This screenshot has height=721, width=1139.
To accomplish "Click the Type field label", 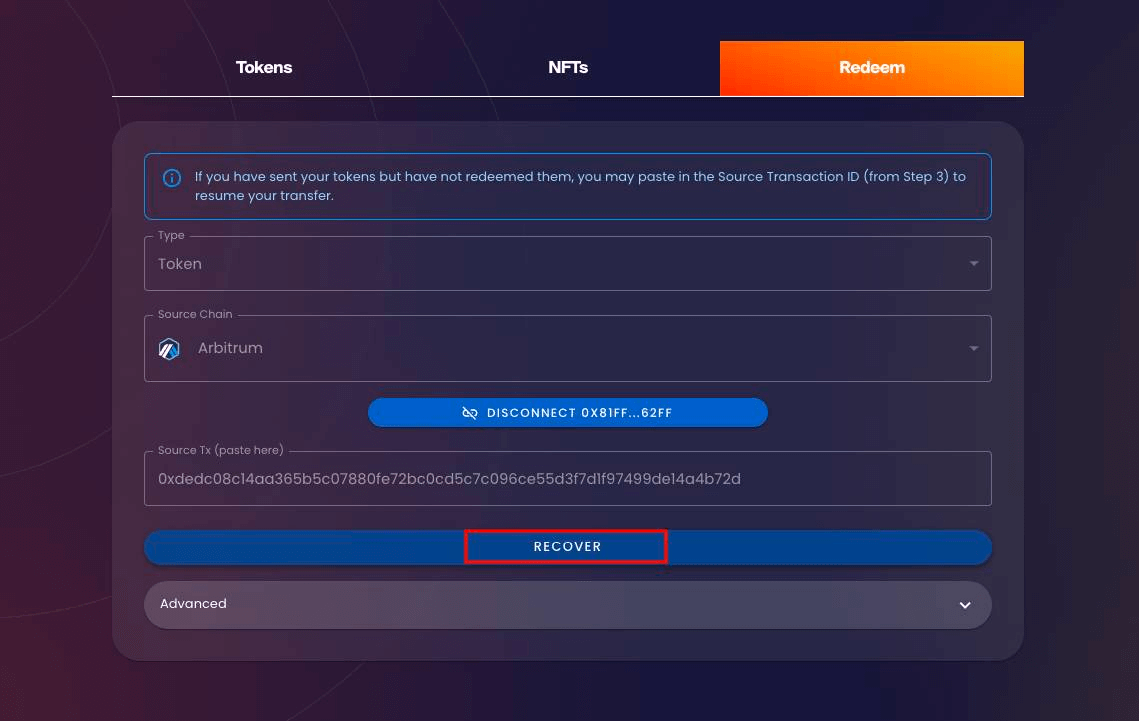I will pyautogui.click(x=171, y=235).
